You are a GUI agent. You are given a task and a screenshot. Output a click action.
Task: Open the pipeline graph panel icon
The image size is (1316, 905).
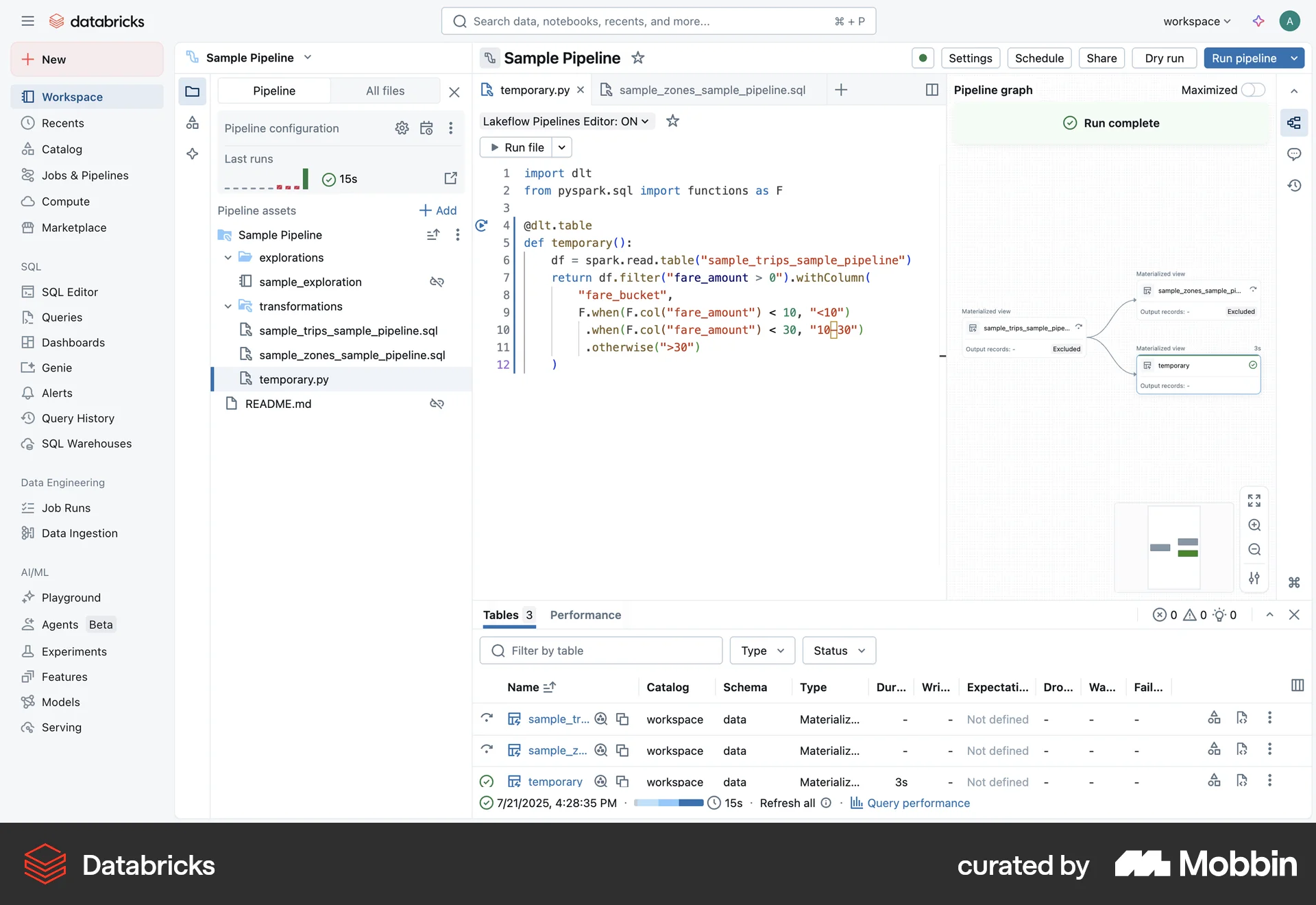[x=1295, y=123]
